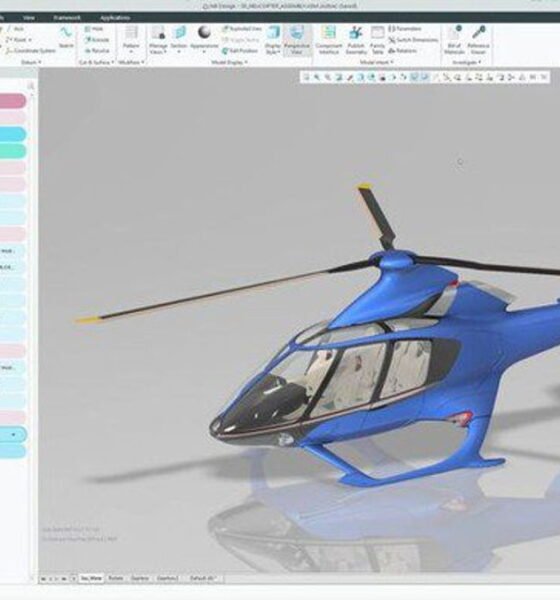Viewport: 560px width, 600px height.
Task: Click Edit Position in Model Display
Action: [241, 51]
